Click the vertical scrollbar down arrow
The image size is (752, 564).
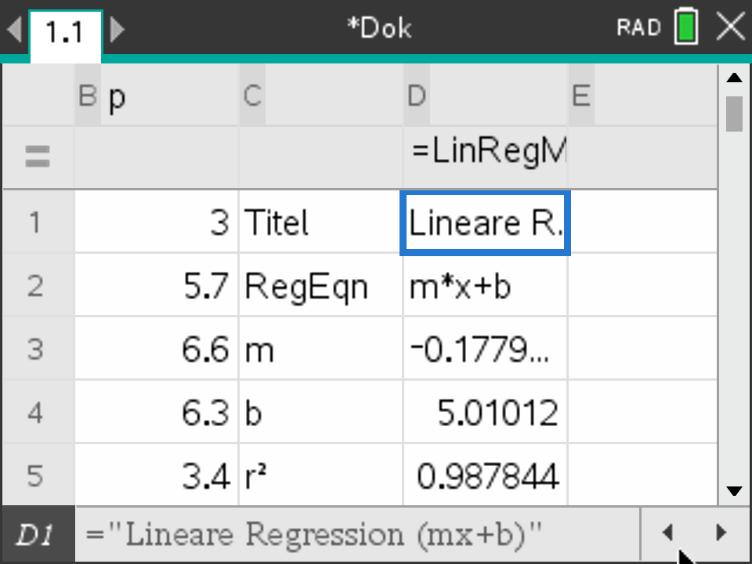tap(734, 491)
